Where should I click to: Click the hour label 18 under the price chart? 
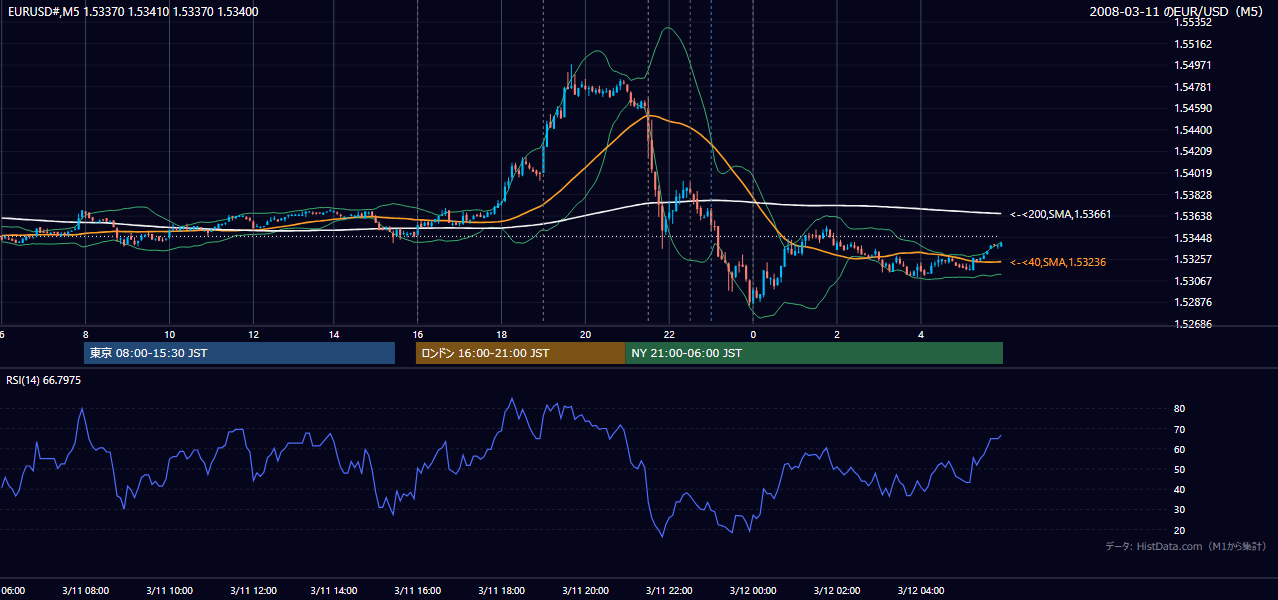click(502, 335)
